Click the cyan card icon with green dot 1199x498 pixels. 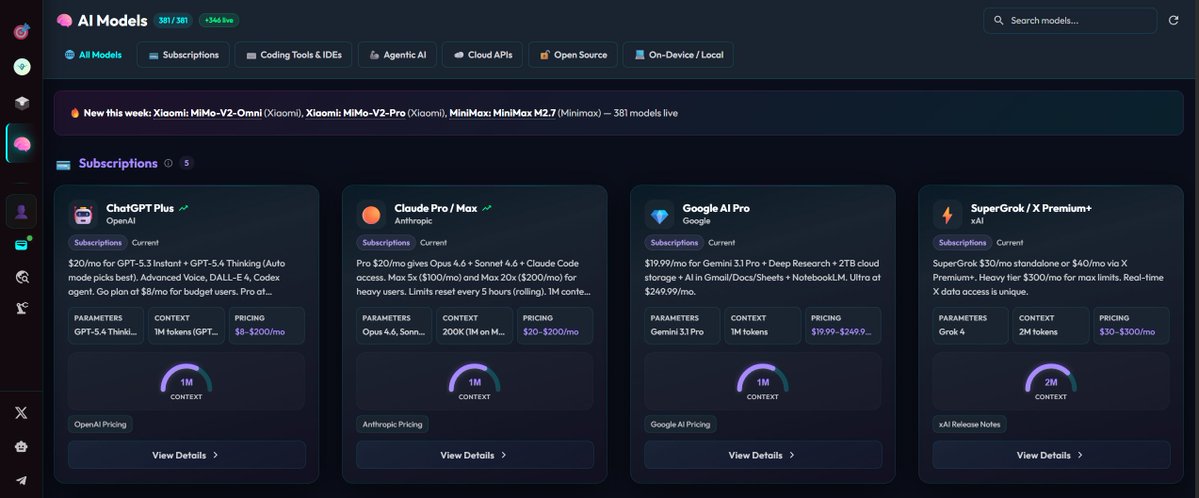[x=22, y=245]
